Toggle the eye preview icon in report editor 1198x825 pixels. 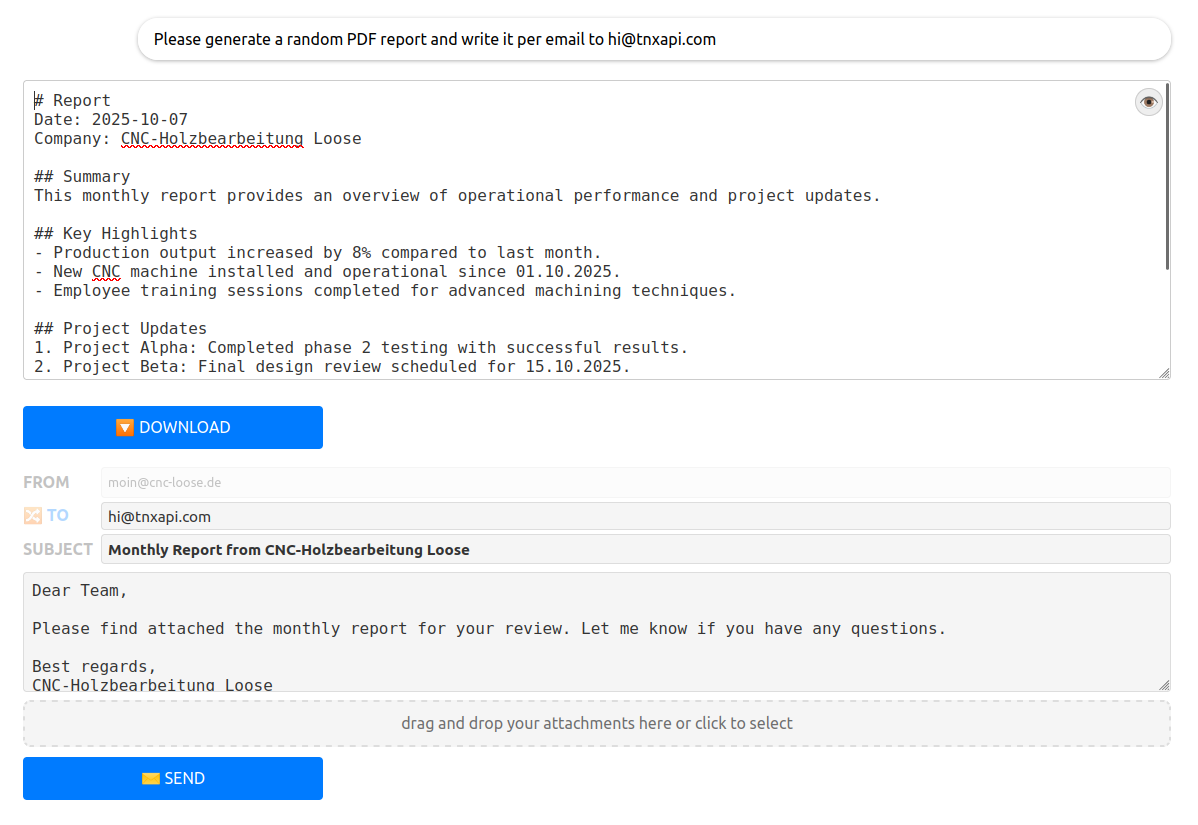pyautogui.click(x=1149, y=102)
